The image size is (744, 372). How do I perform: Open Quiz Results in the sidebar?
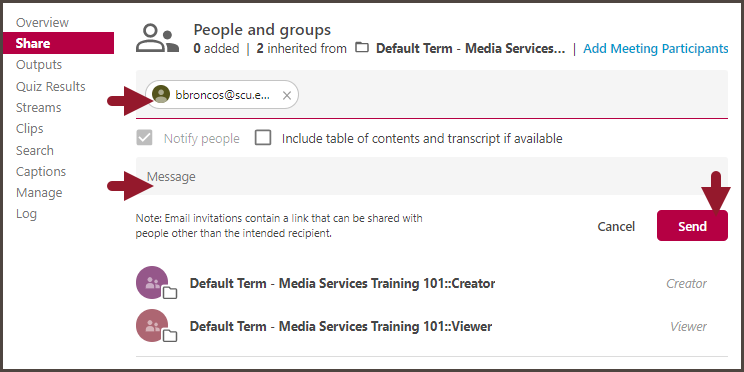51,86
